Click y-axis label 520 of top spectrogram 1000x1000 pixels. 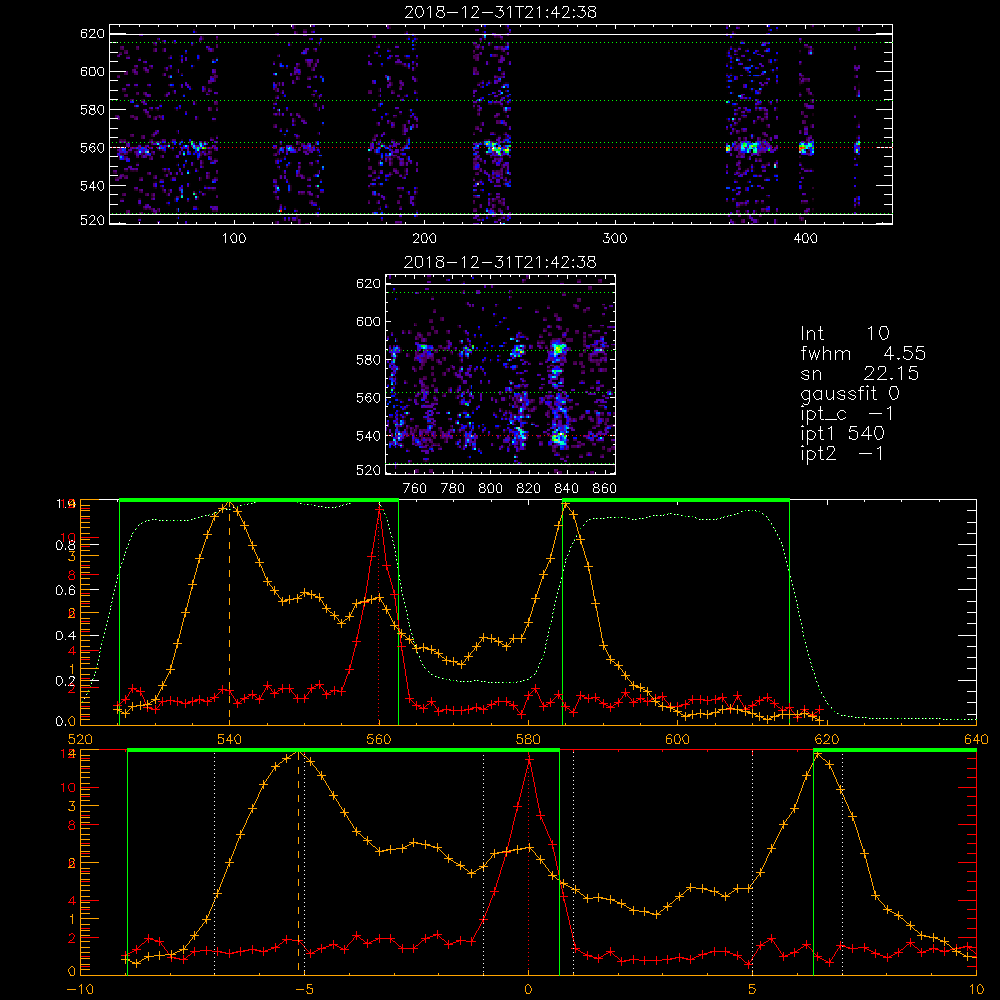(92, 220)
